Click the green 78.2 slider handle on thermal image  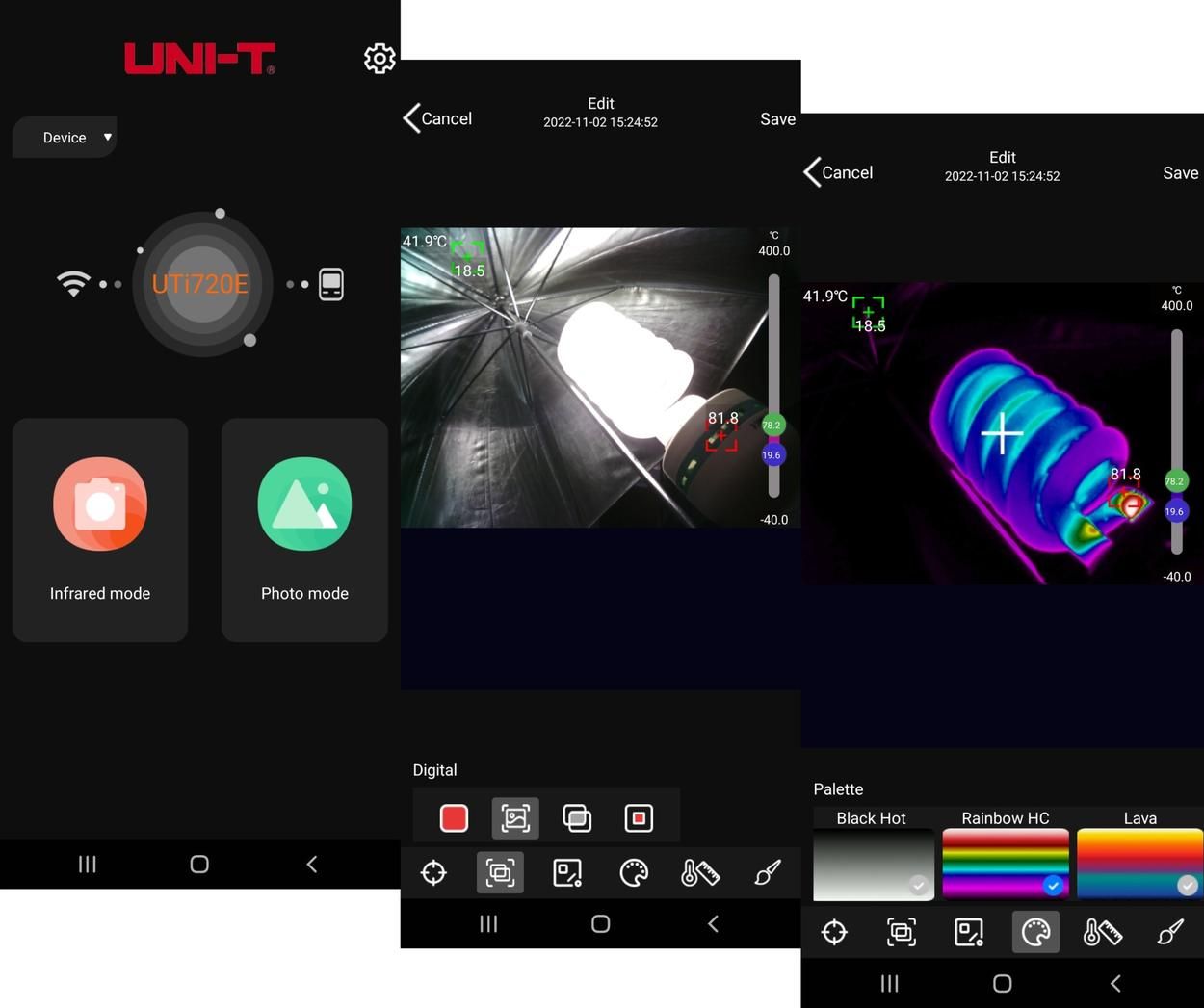point(1174,481)
